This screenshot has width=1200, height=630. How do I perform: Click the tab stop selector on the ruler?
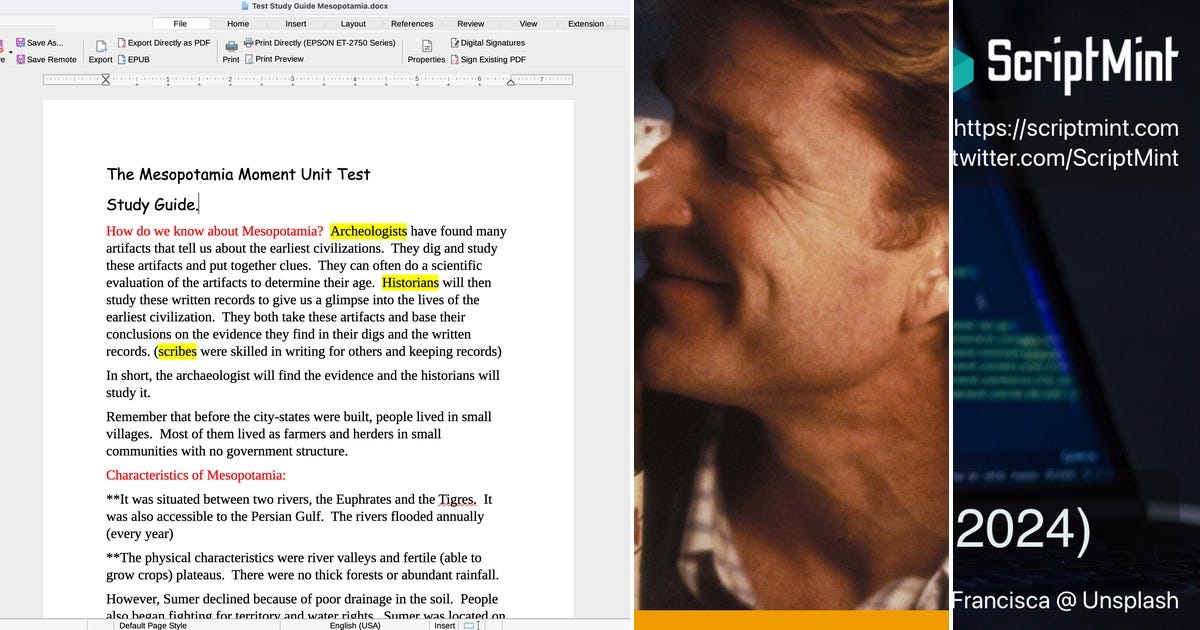coord(105,78)
